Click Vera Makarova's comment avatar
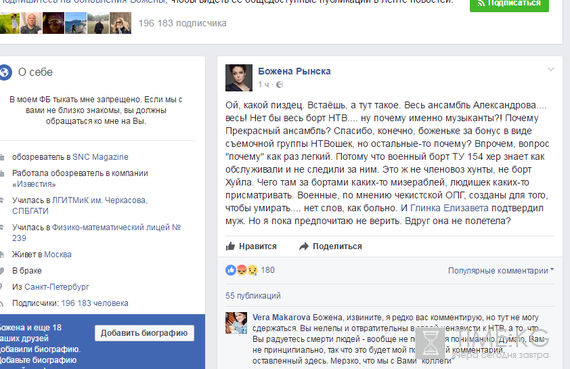This screenshot has height=369, width=570. (236, 323)
